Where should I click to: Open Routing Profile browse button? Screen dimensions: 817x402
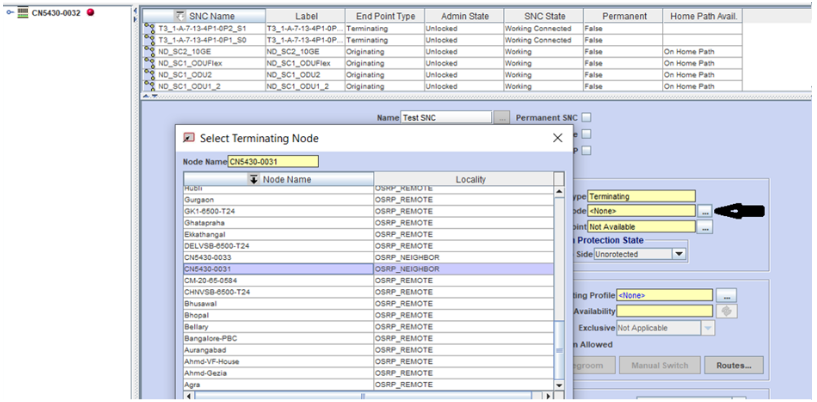tap(726, 295)
